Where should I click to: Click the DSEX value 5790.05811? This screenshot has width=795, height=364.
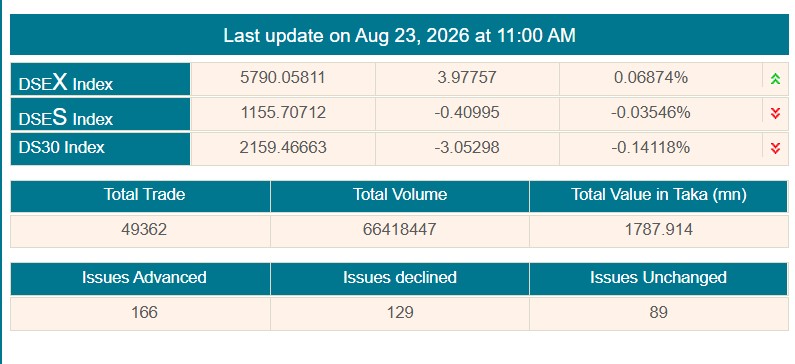tap(283, 78)
